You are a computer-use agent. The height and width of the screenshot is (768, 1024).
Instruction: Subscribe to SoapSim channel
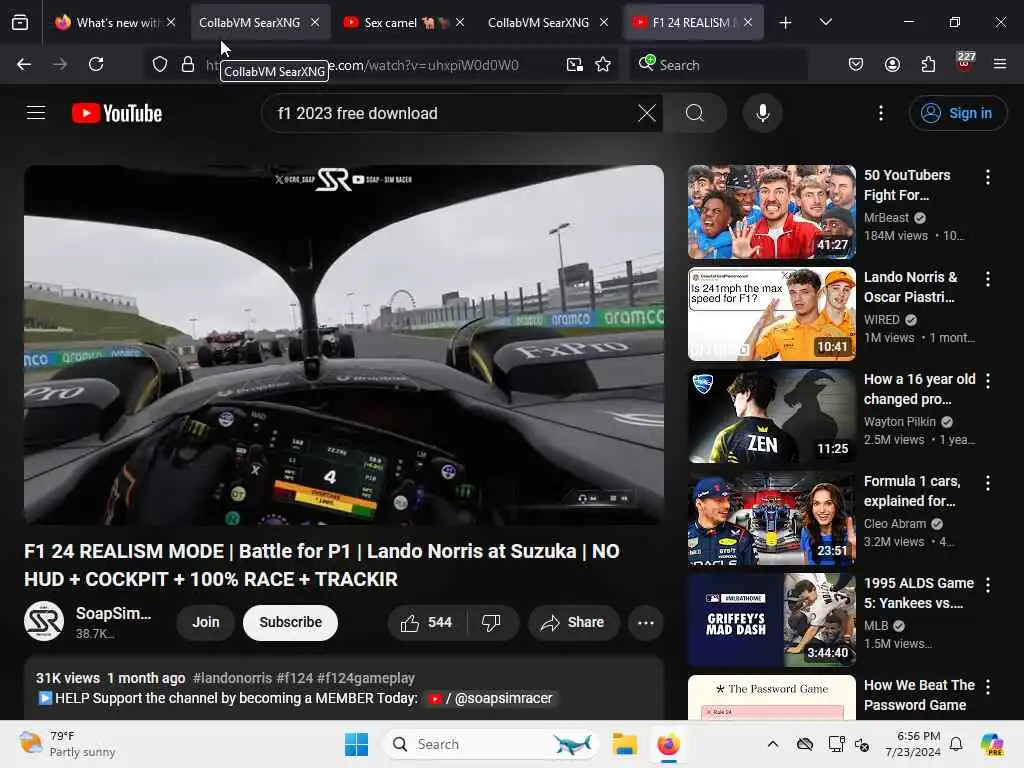(291, 622)
